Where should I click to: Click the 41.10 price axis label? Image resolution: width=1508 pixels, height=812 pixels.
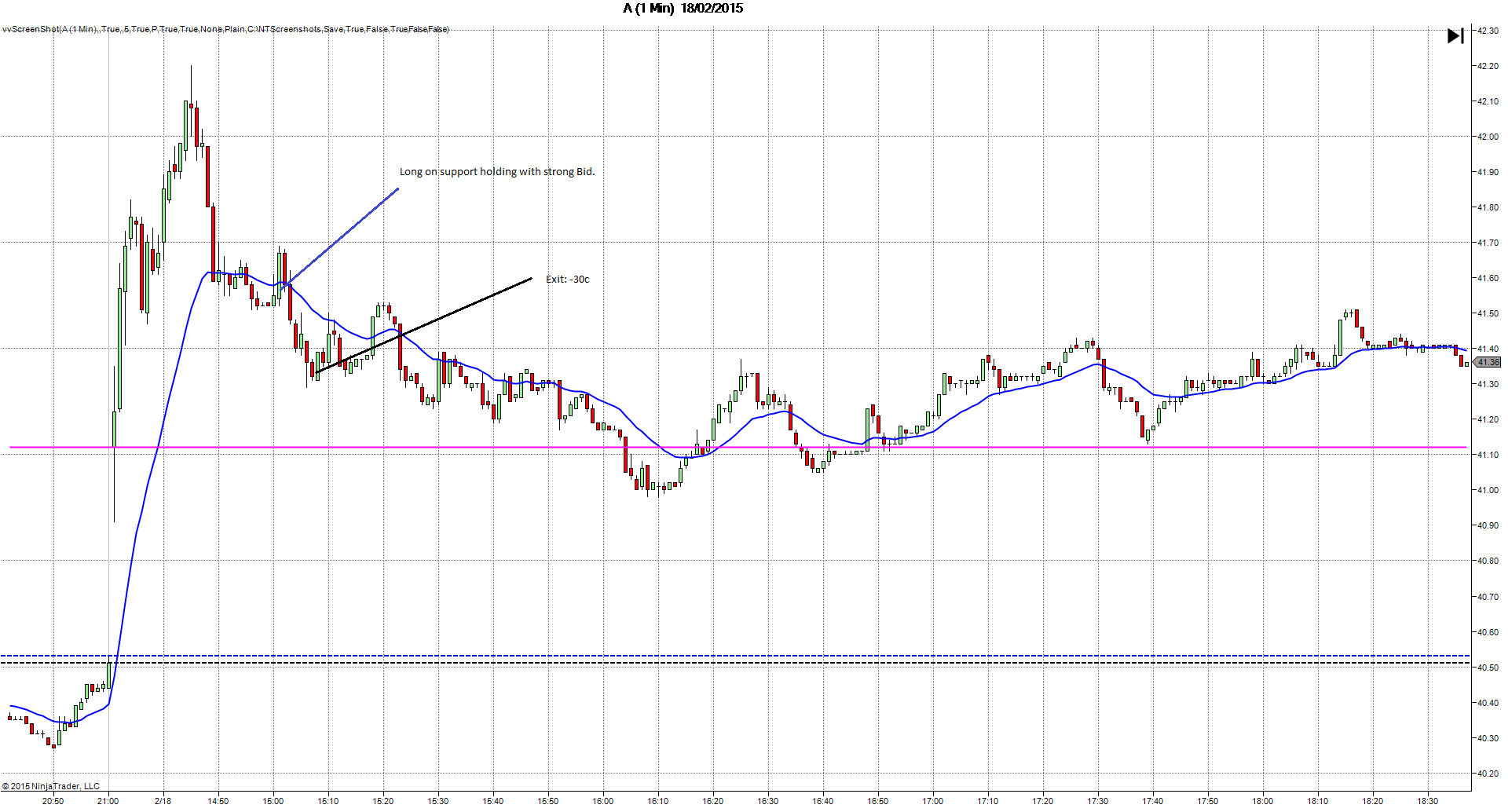click(x=1488, y=455)
